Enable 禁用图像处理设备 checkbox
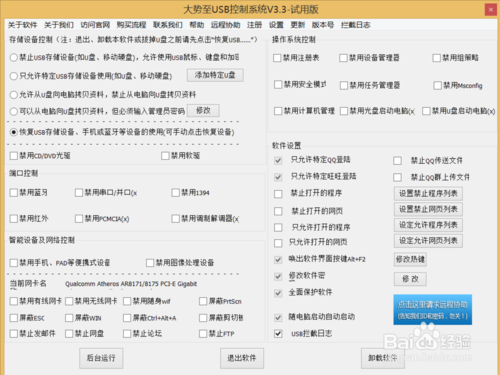Image resolution: width=500 pixels, height=375 pixels. [150, 263]
